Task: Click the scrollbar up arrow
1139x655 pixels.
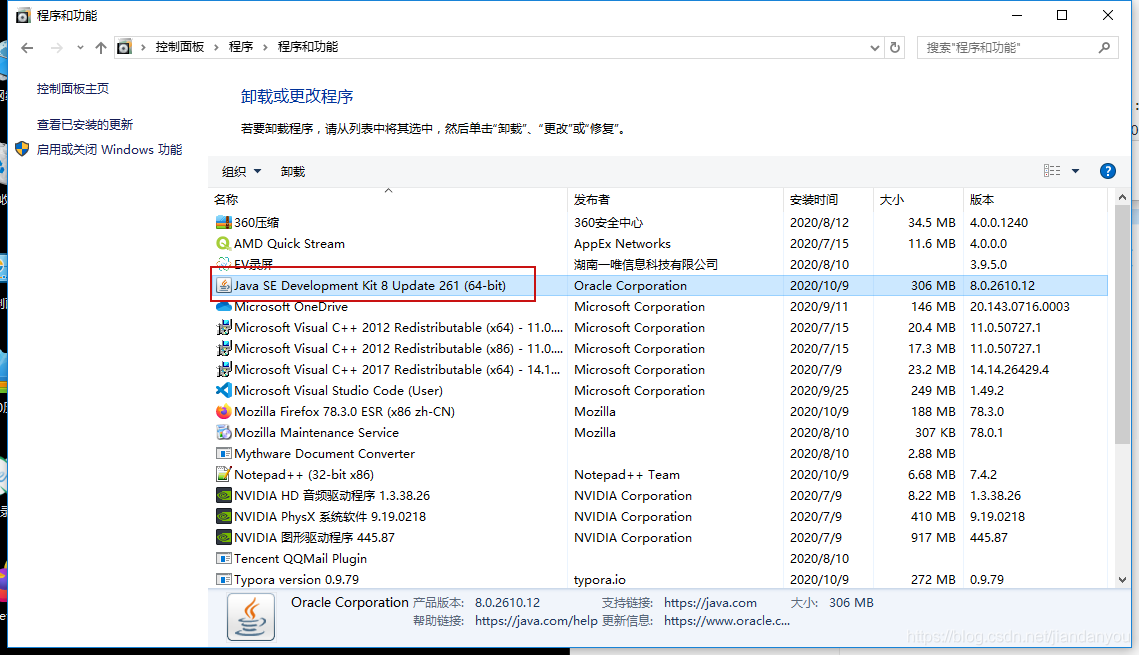Action: tap(1122, 198)
